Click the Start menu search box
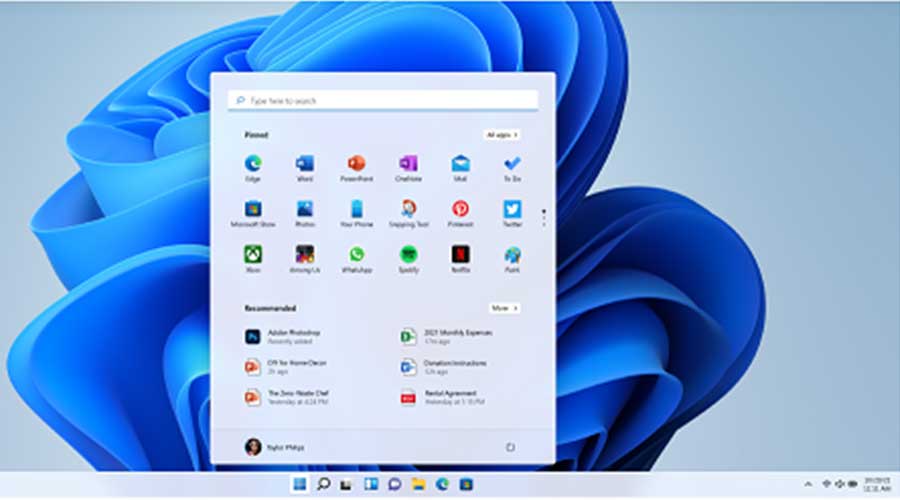Screen dimensions: 900x500 coord(383,100)
